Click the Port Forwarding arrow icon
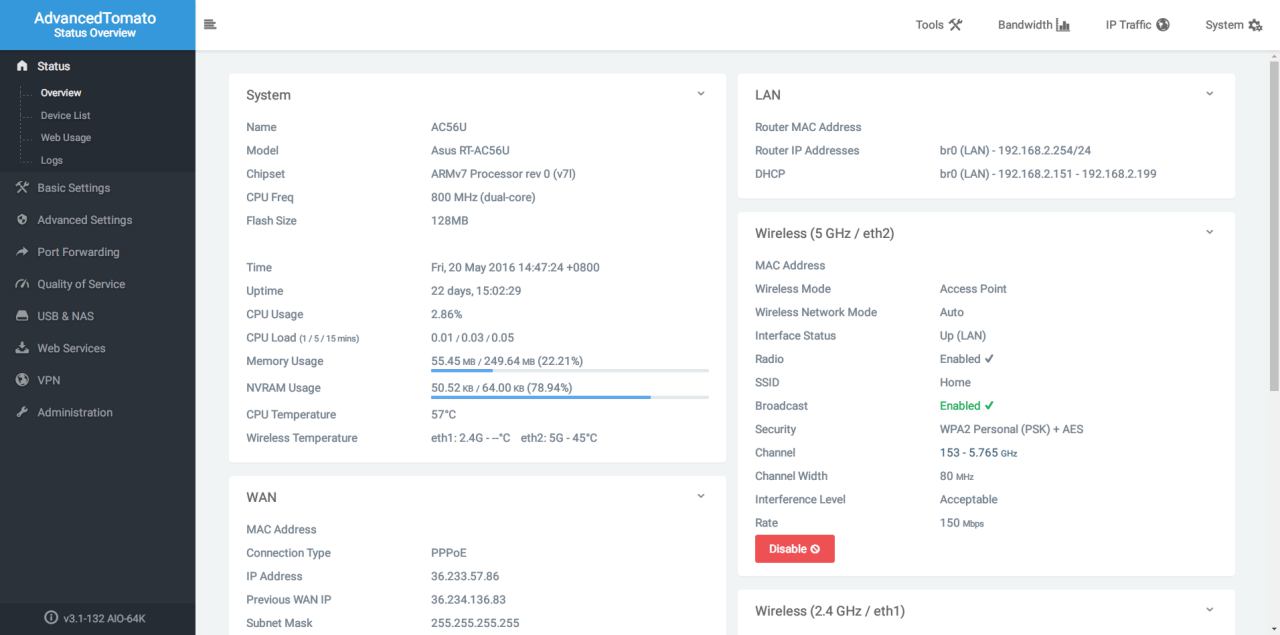1280x635 pixels. click(22, 252)
